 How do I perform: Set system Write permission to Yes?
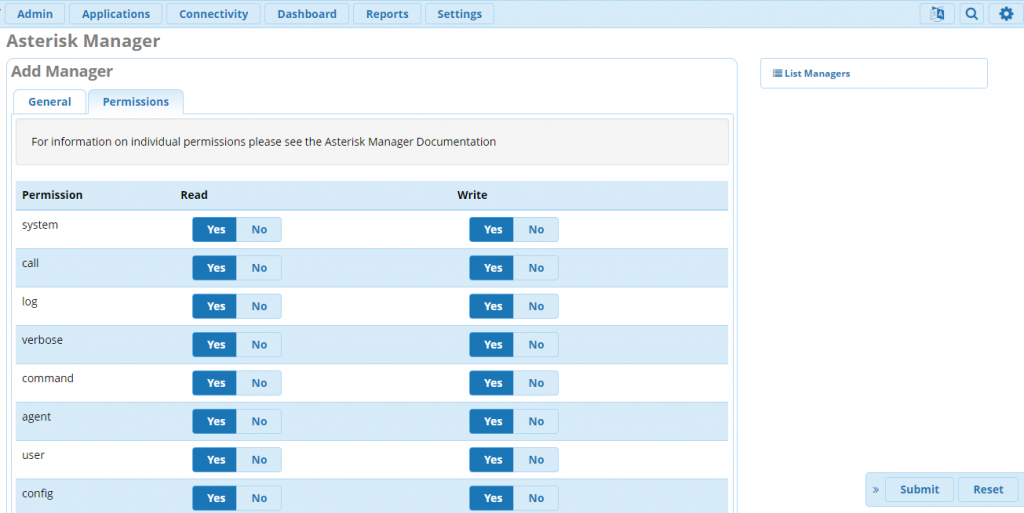pyautogui.click(x=491, y=230)
